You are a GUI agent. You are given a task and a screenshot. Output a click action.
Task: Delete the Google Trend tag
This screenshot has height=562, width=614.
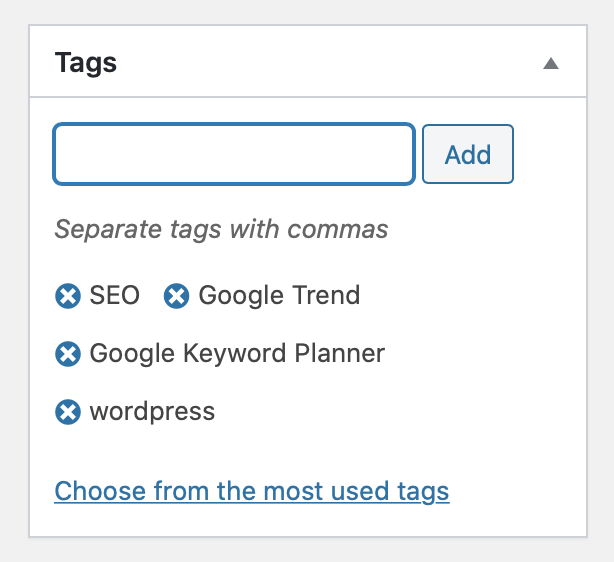pyautogui.click(x=176, y=296)
